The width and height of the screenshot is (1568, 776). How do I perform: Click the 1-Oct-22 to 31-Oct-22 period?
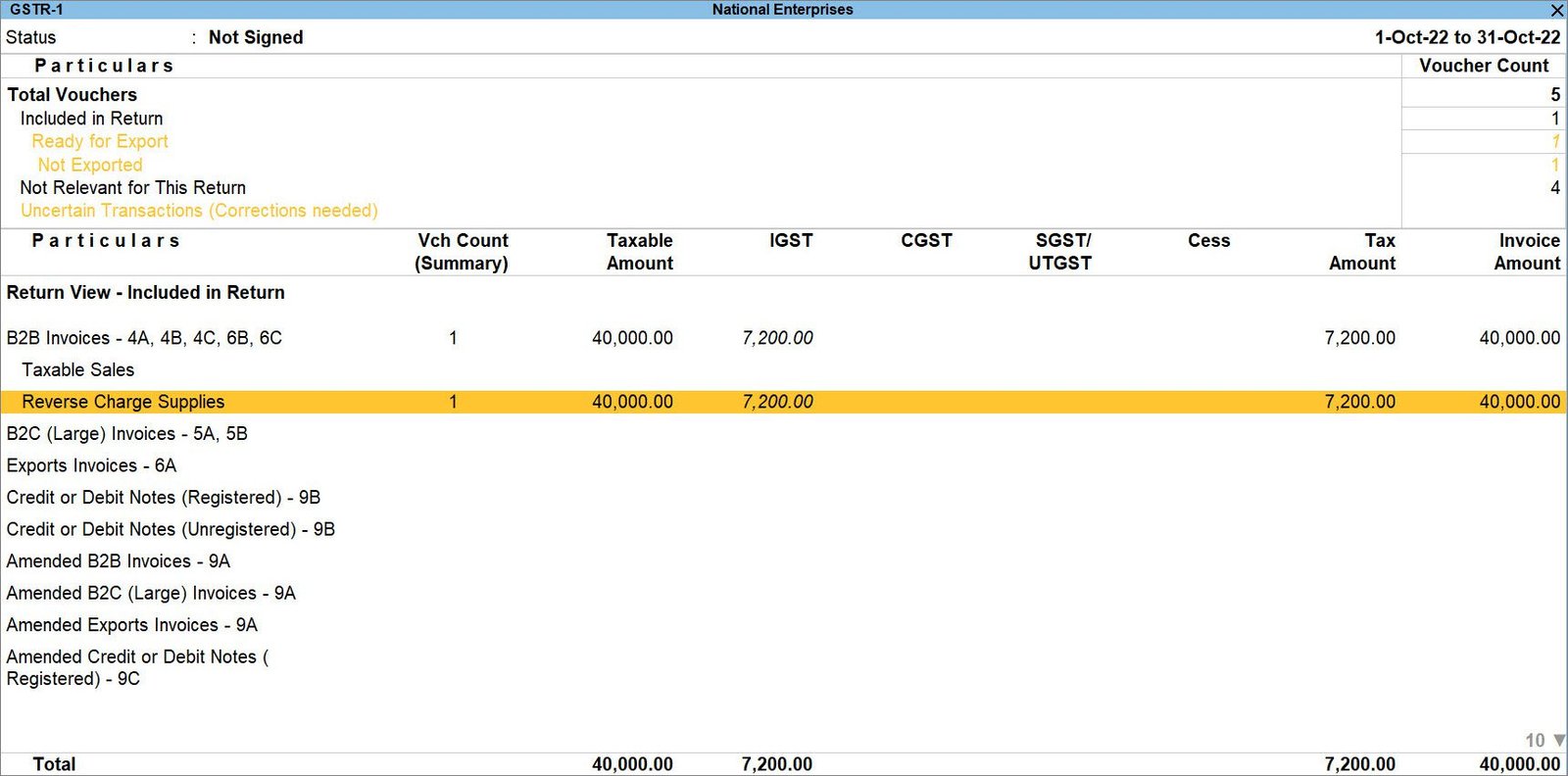tap(1466, 37)
